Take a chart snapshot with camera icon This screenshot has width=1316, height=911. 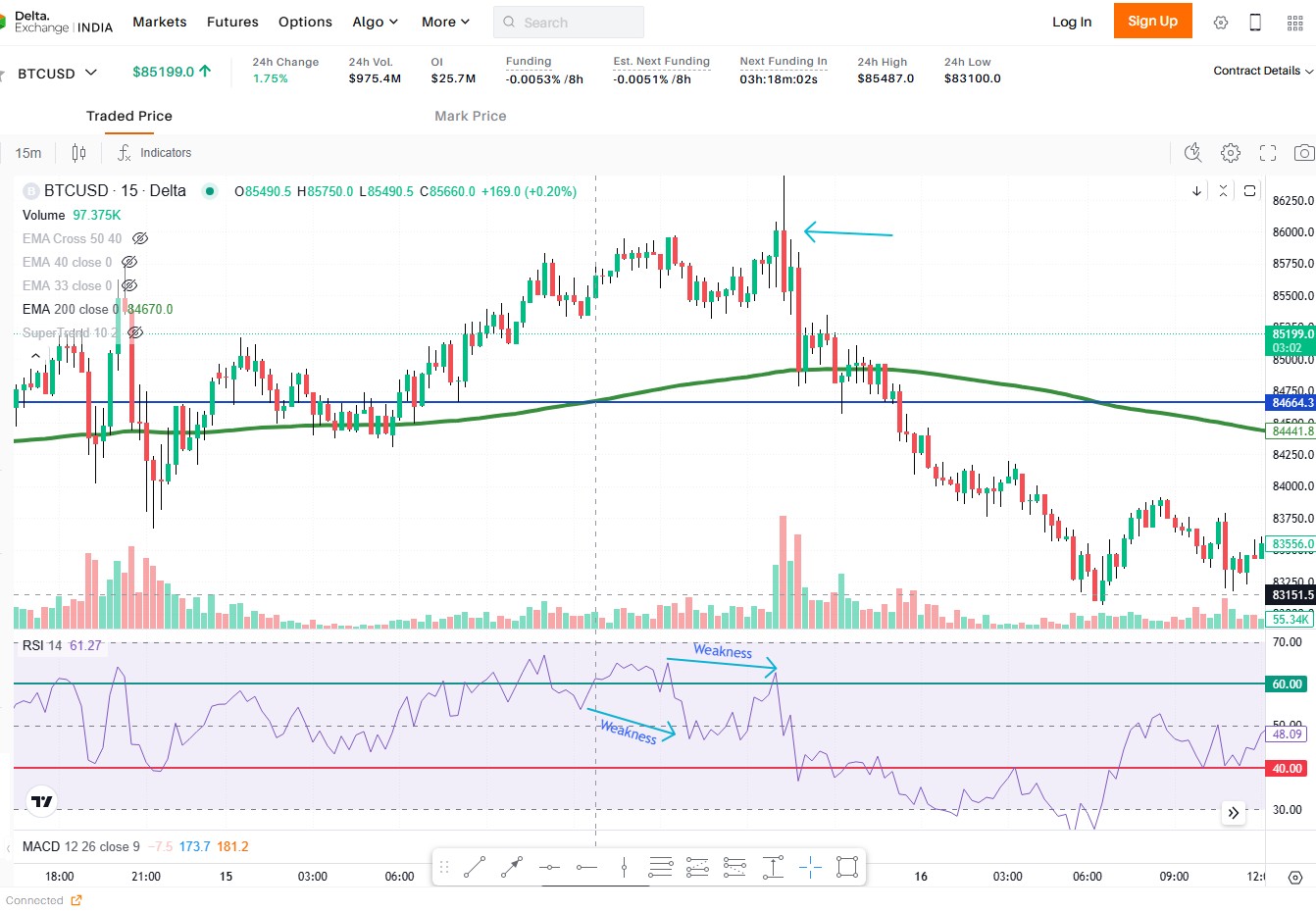pos(1303,153)
